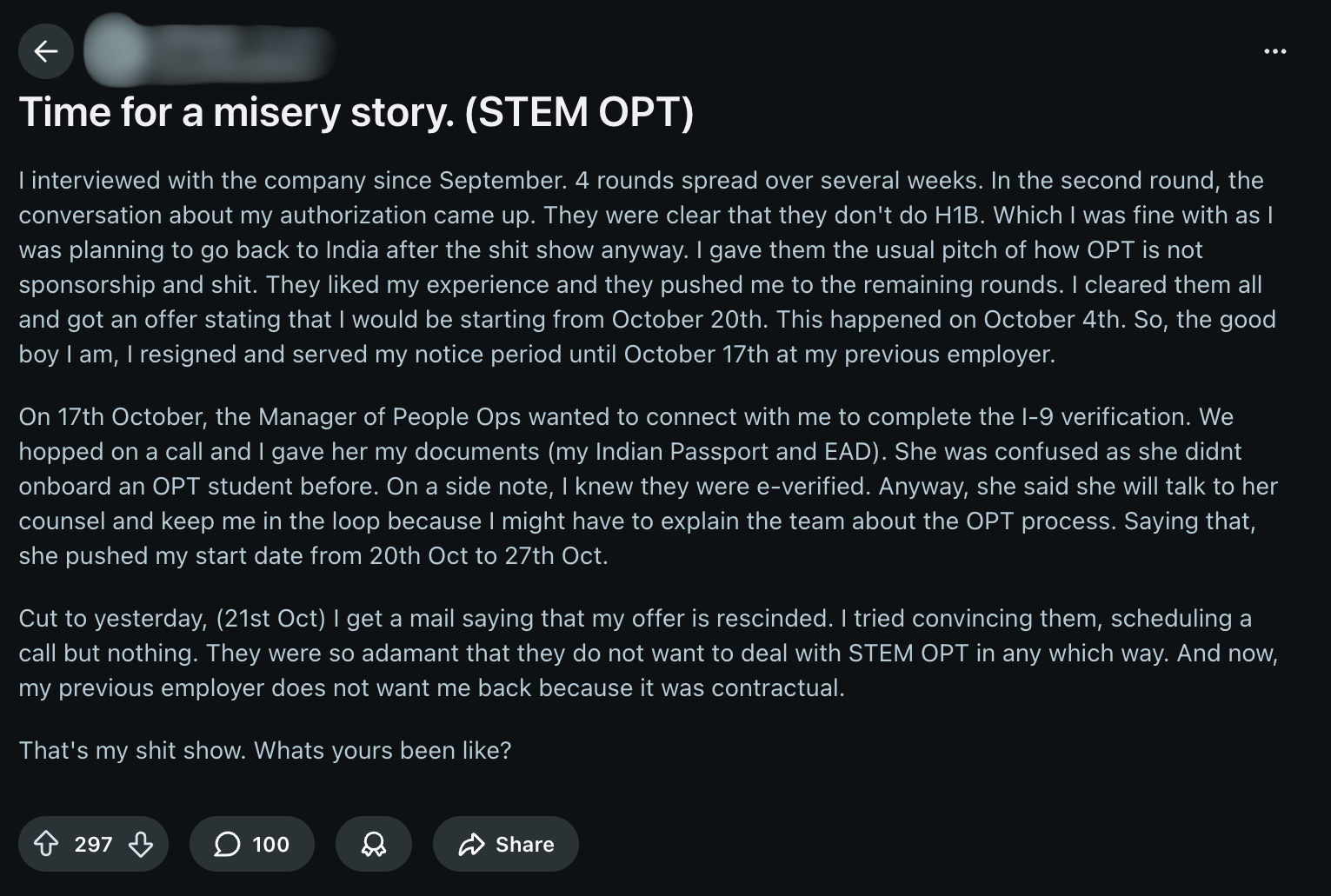Click the back arrow button
The width and height of the screenshot is (1331, 896).
click(x=46, y=51)
